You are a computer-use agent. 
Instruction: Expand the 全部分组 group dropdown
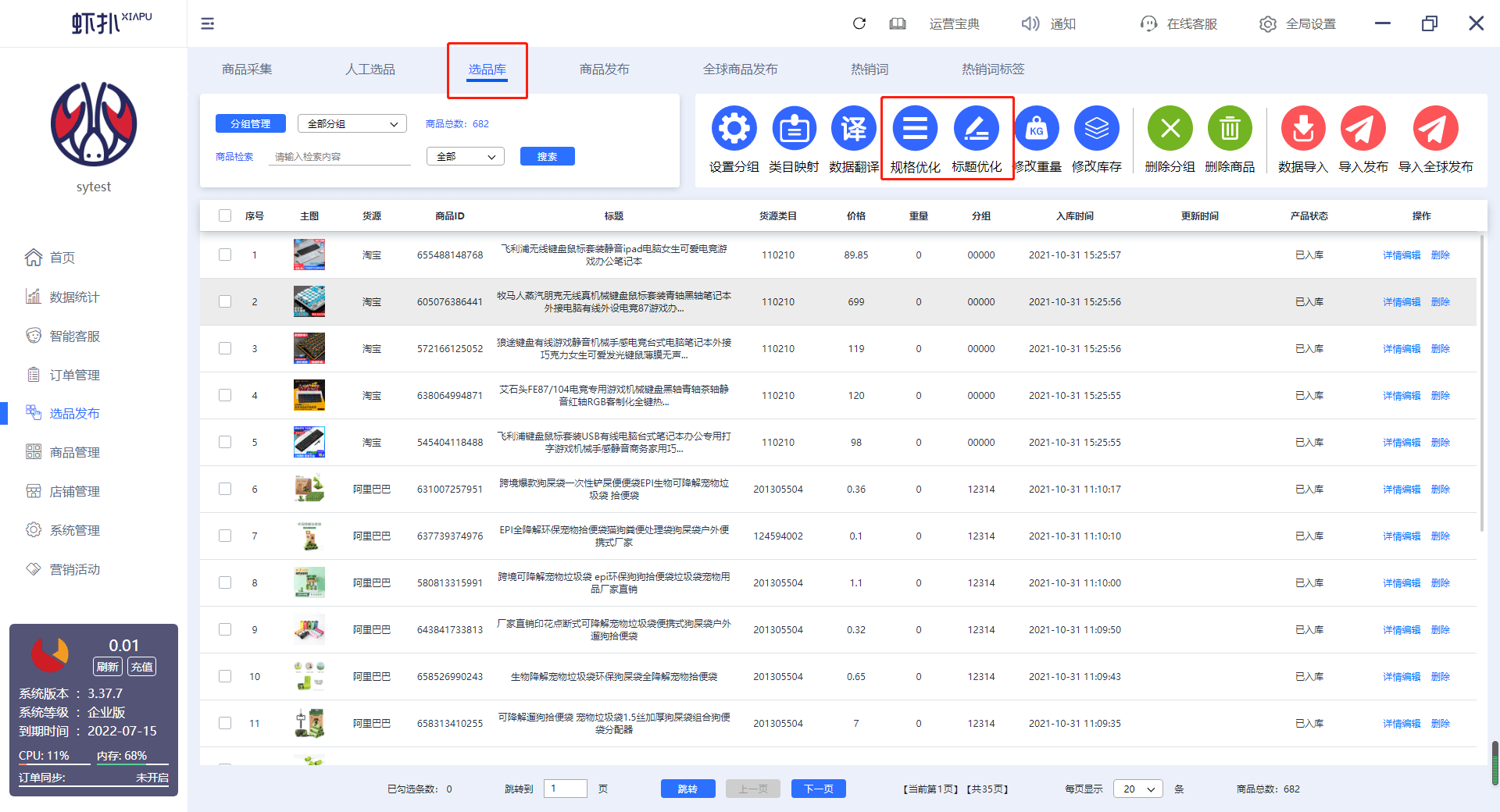click(352, 123)
